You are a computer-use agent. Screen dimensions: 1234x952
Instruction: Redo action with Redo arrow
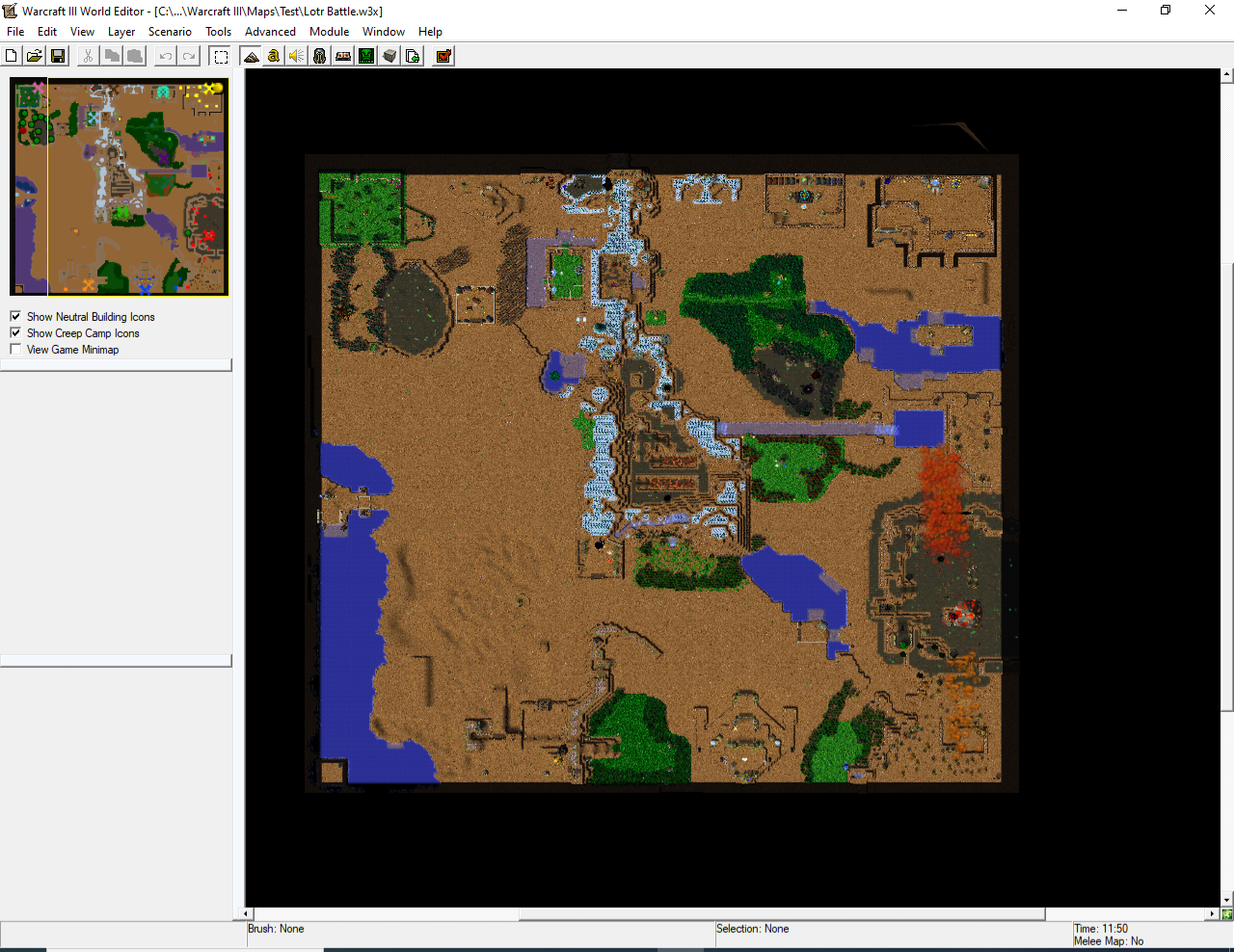[189, 56]
